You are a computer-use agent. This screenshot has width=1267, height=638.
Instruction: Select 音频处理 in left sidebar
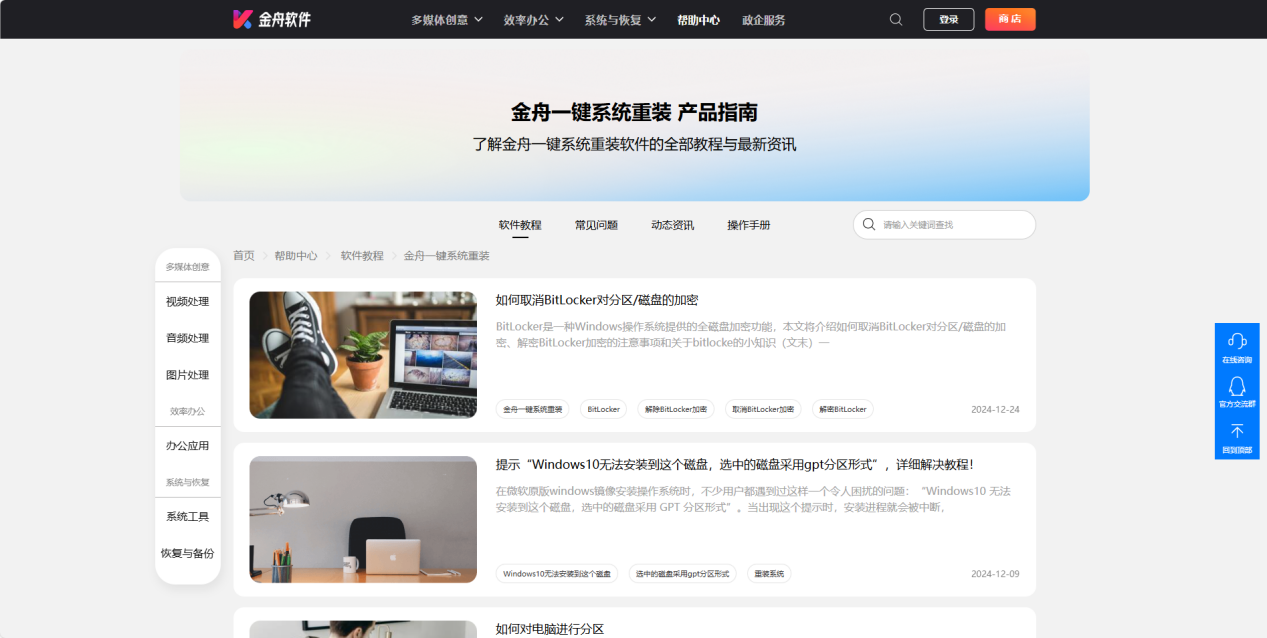(188, 338)
